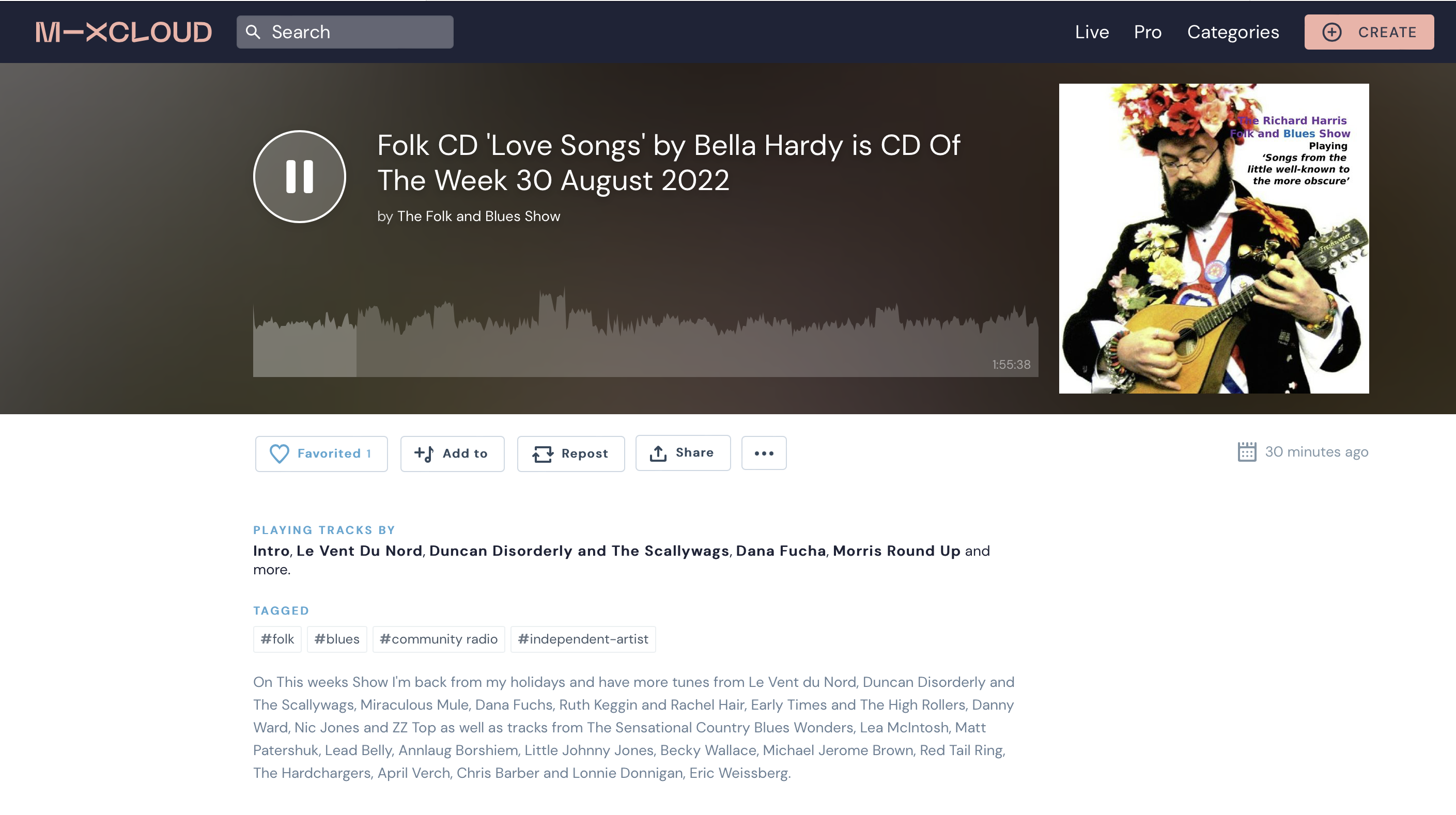This screenshot has height=815, width=1456.
Task: Click the calendar icon beside upload time
Action: pyautogui.click(x=1246, y=451)
